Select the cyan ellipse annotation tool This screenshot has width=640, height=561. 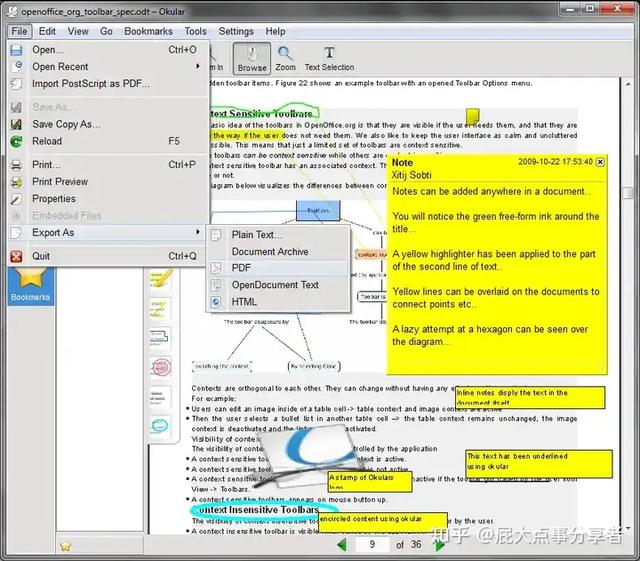pos(160,426)
